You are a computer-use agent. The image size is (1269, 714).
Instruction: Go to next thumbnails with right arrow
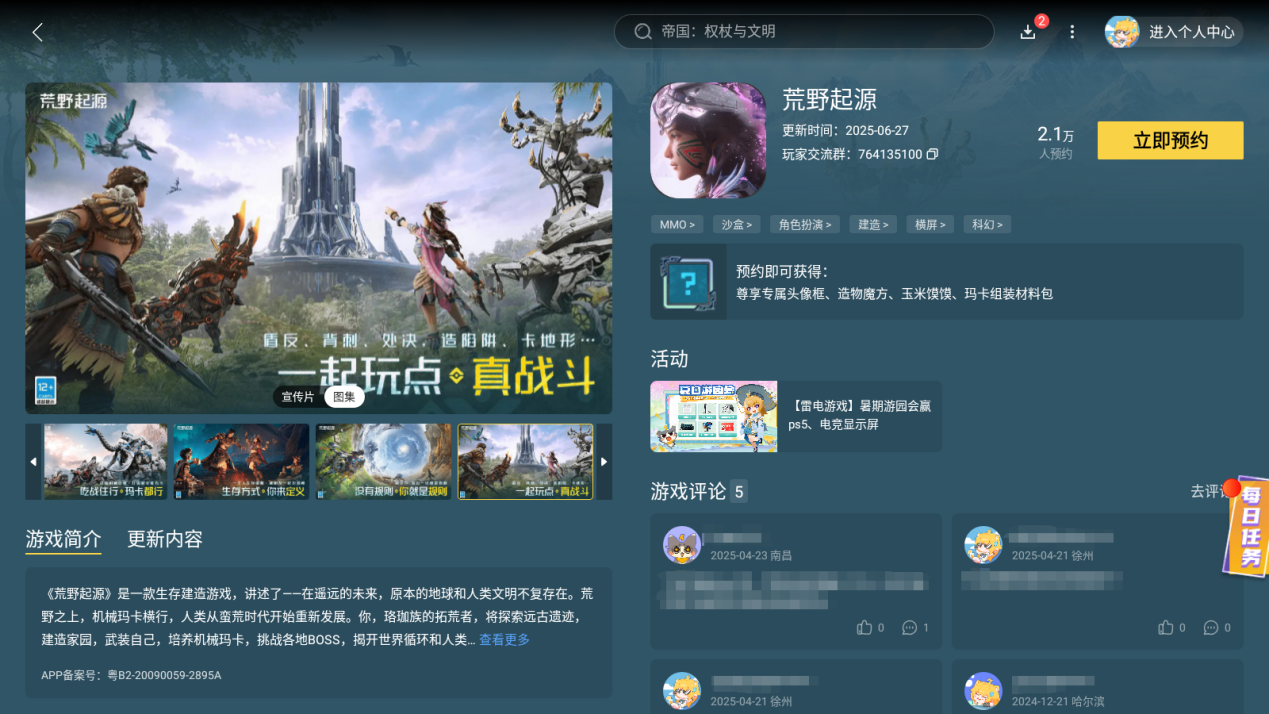coord(604,462)
